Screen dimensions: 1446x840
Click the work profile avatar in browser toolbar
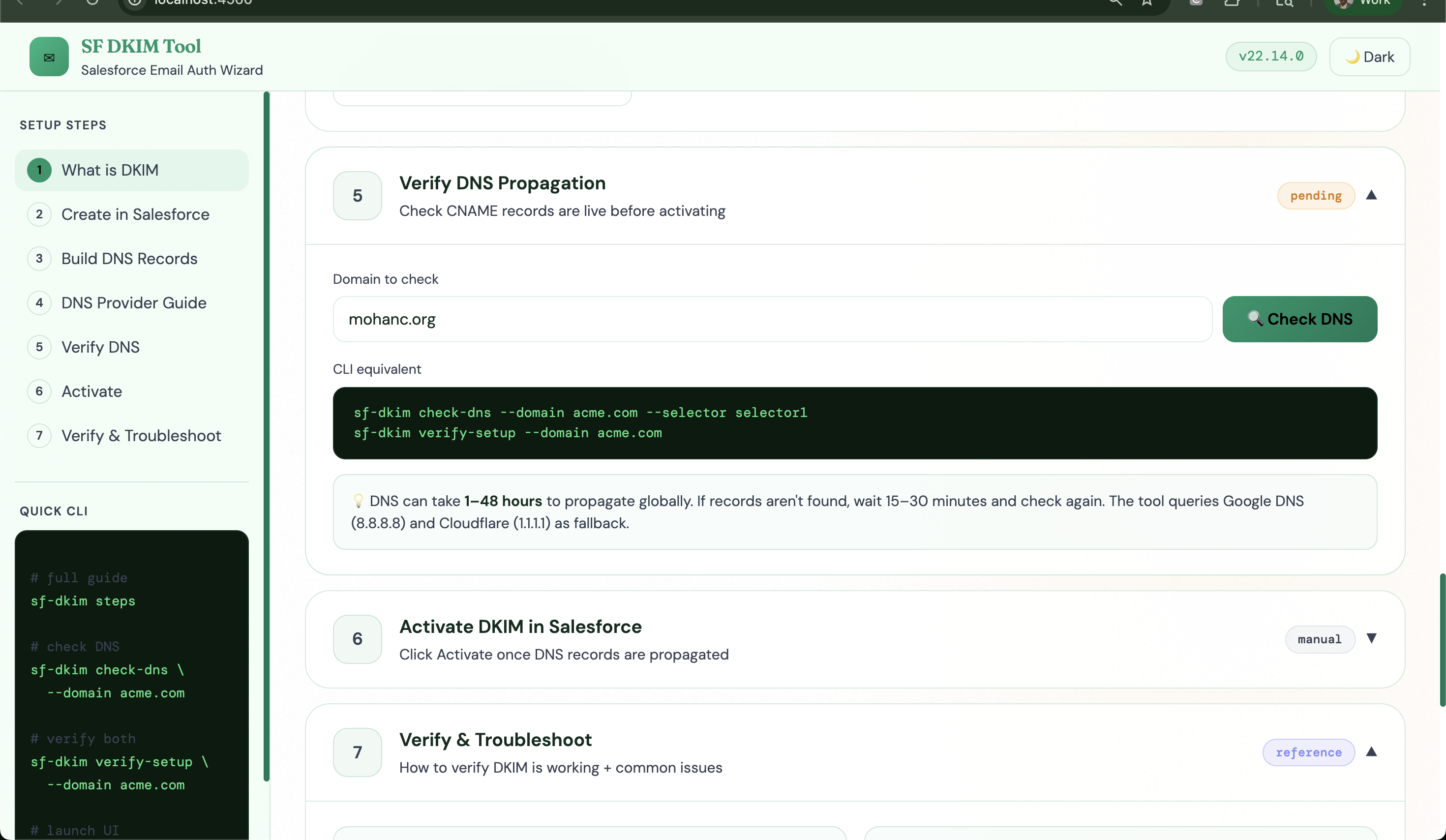(x=1343, y=3)
